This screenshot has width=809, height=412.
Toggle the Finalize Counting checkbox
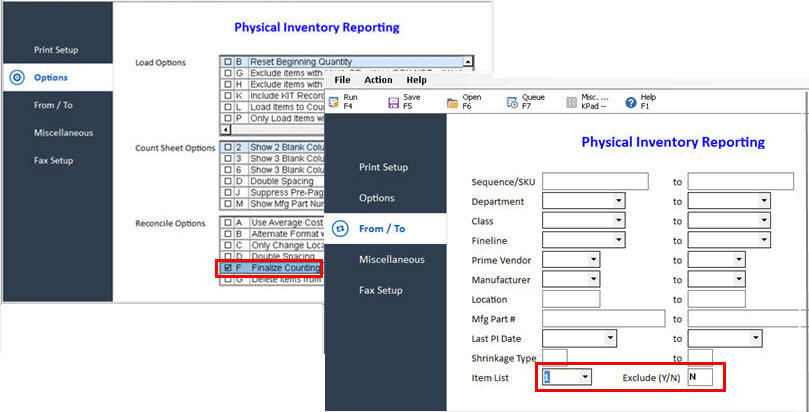[x=228, y=268]
